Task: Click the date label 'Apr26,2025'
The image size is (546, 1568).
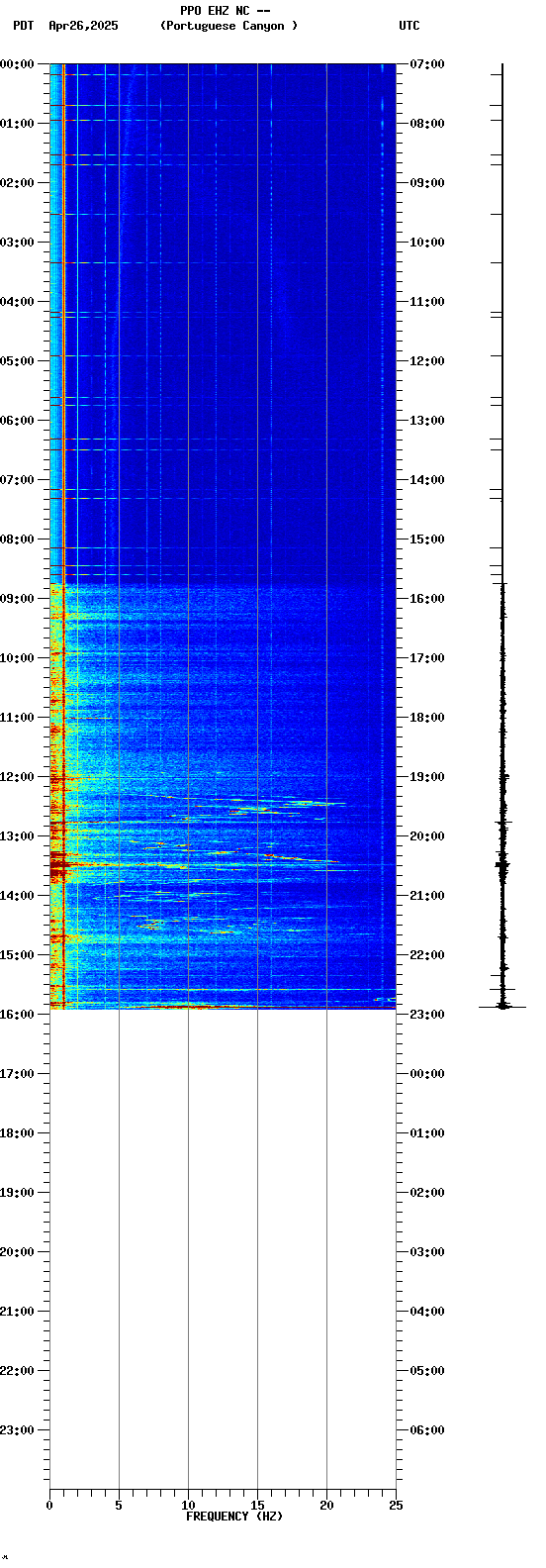Action: tap(83, 26)
